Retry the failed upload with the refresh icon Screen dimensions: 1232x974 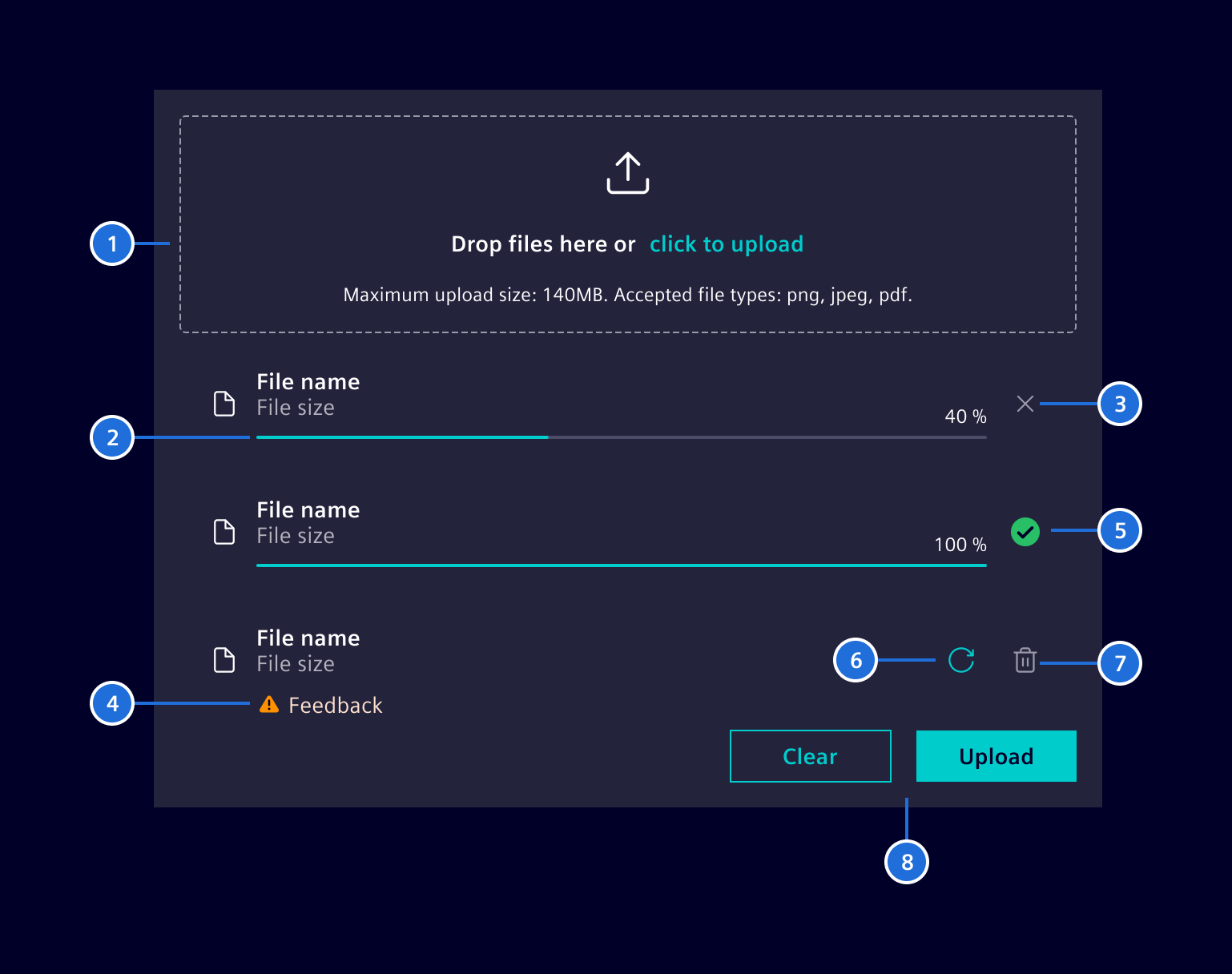click(961, 660)
